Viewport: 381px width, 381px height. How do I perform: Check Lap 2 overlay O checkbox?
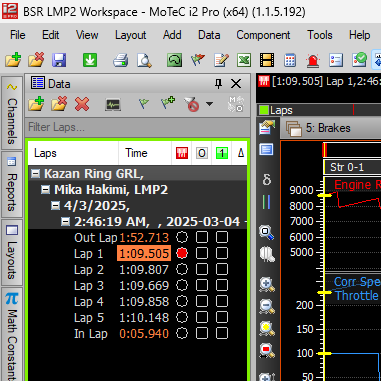pos(202,270)
